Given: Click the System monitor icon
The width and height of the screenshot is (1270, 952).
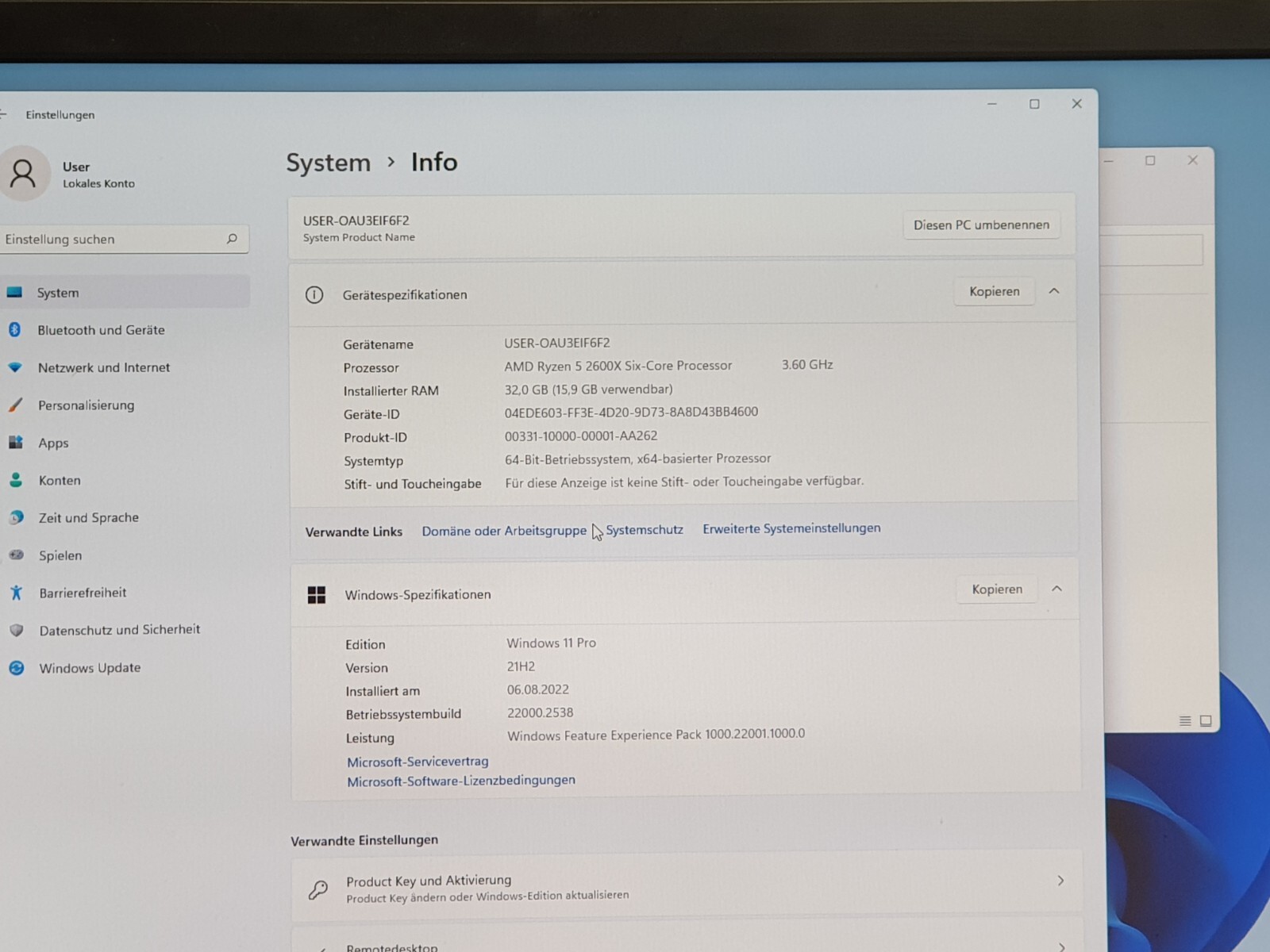Looking at the screenshot, I should (x=14, y=292).
